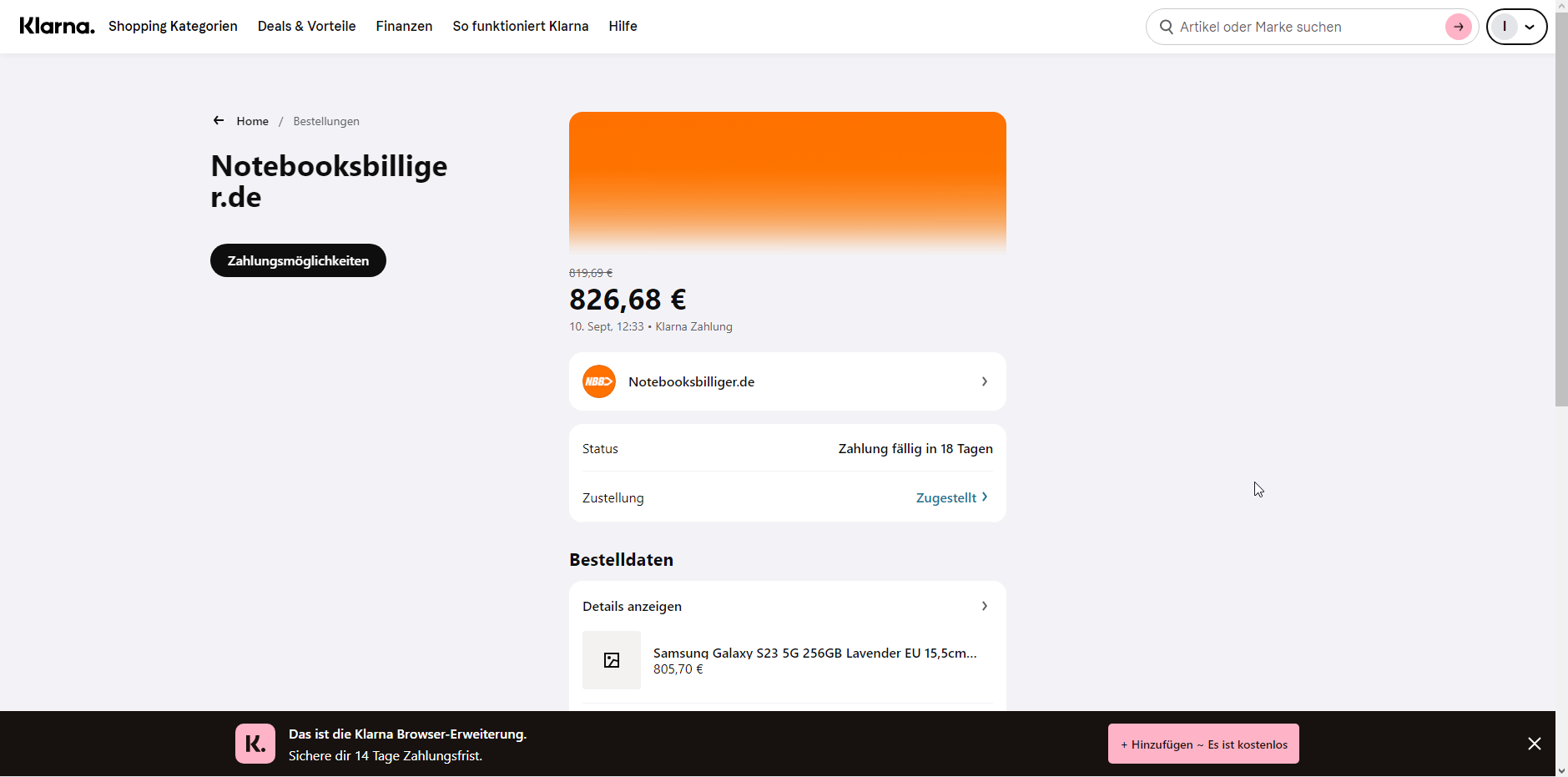
Task: Open Deals & Vorteile menu
Action: pos(306,26)
